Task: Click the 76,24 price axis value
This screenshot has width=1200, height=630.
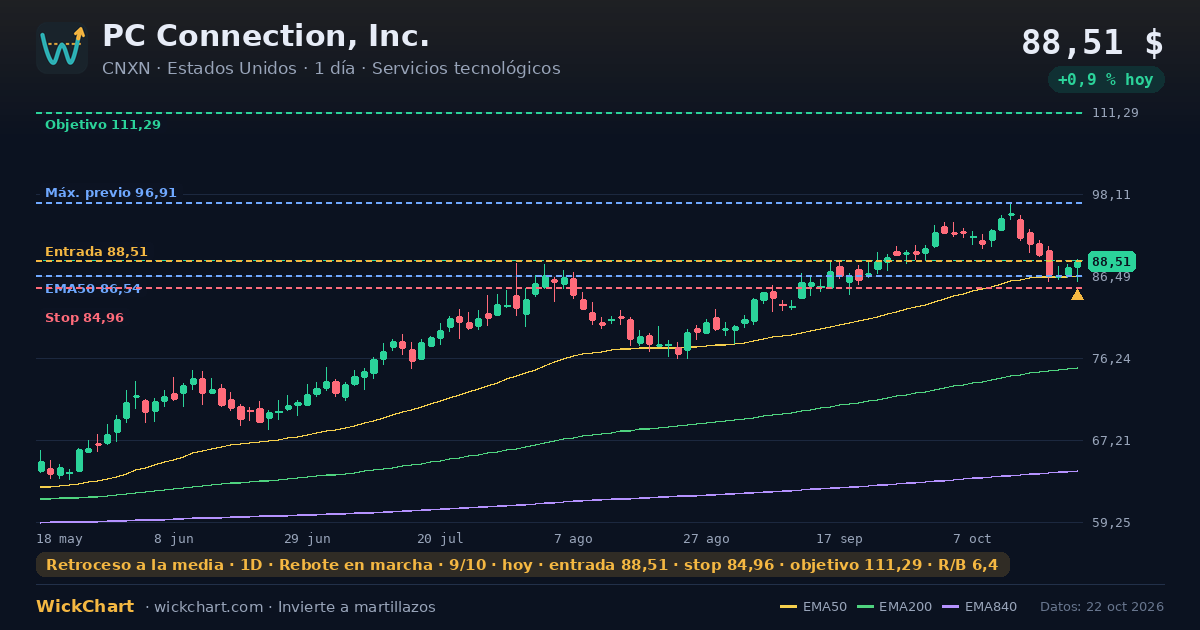Action: pos(1111,359)
